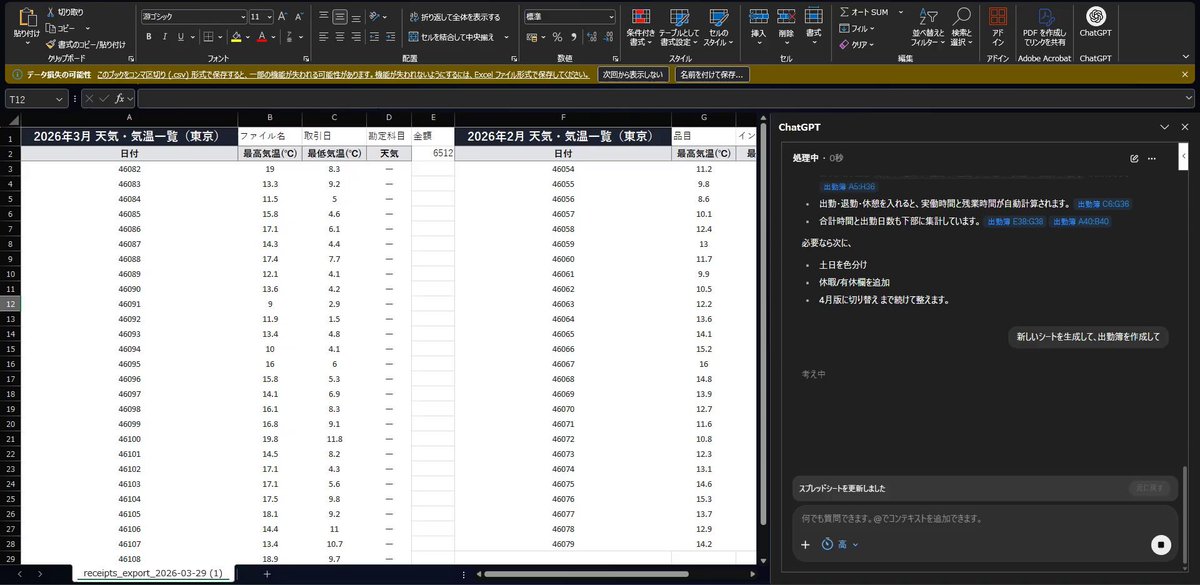
Task: Click the 次回から表示しない button
Action: pos(632,74)
